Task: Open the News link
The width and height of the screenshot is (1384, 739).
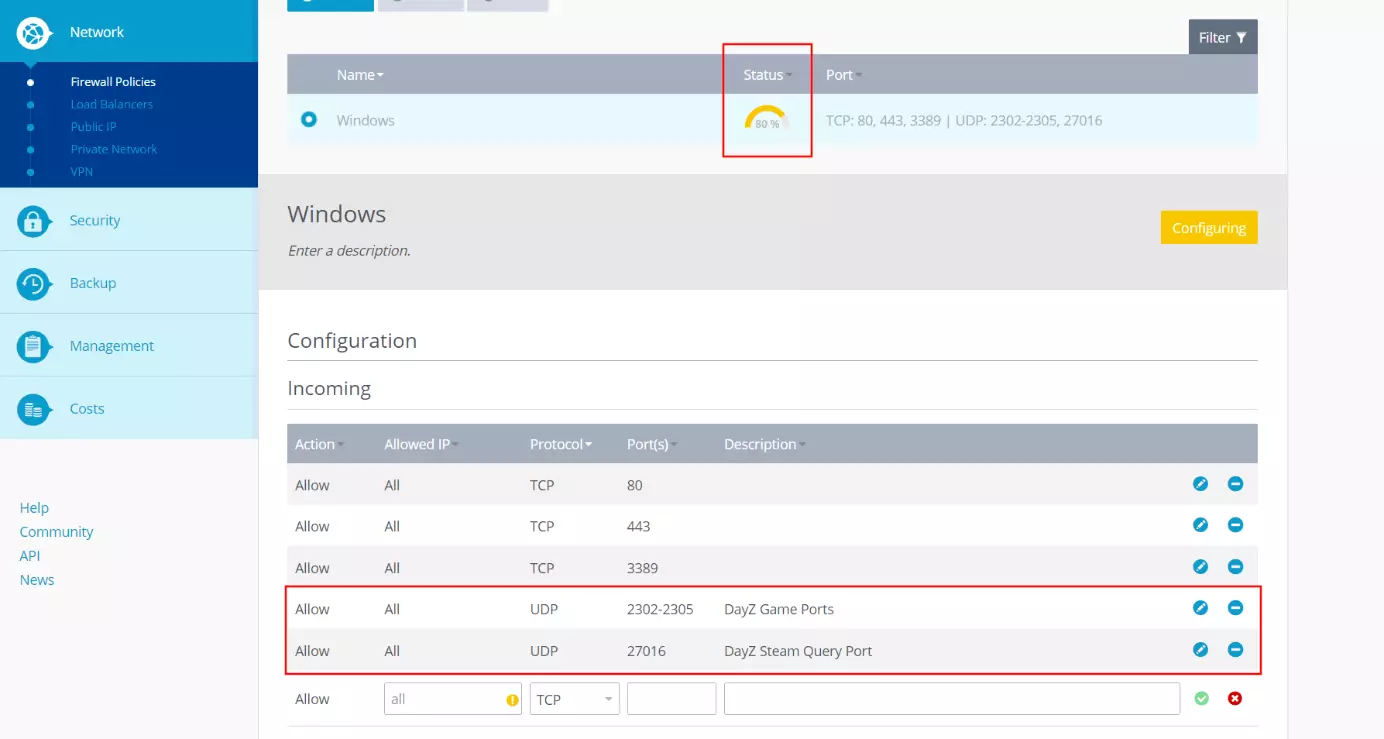Action: coord(37,580)
